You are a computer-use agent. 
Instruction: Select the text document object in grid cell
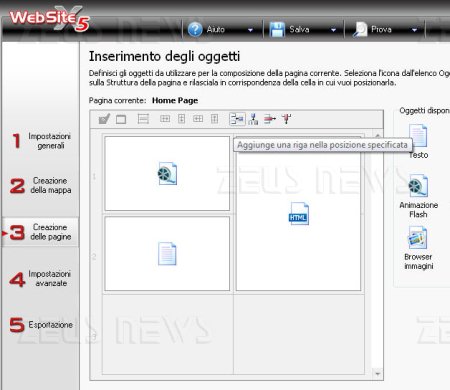(x=167, y=254)
